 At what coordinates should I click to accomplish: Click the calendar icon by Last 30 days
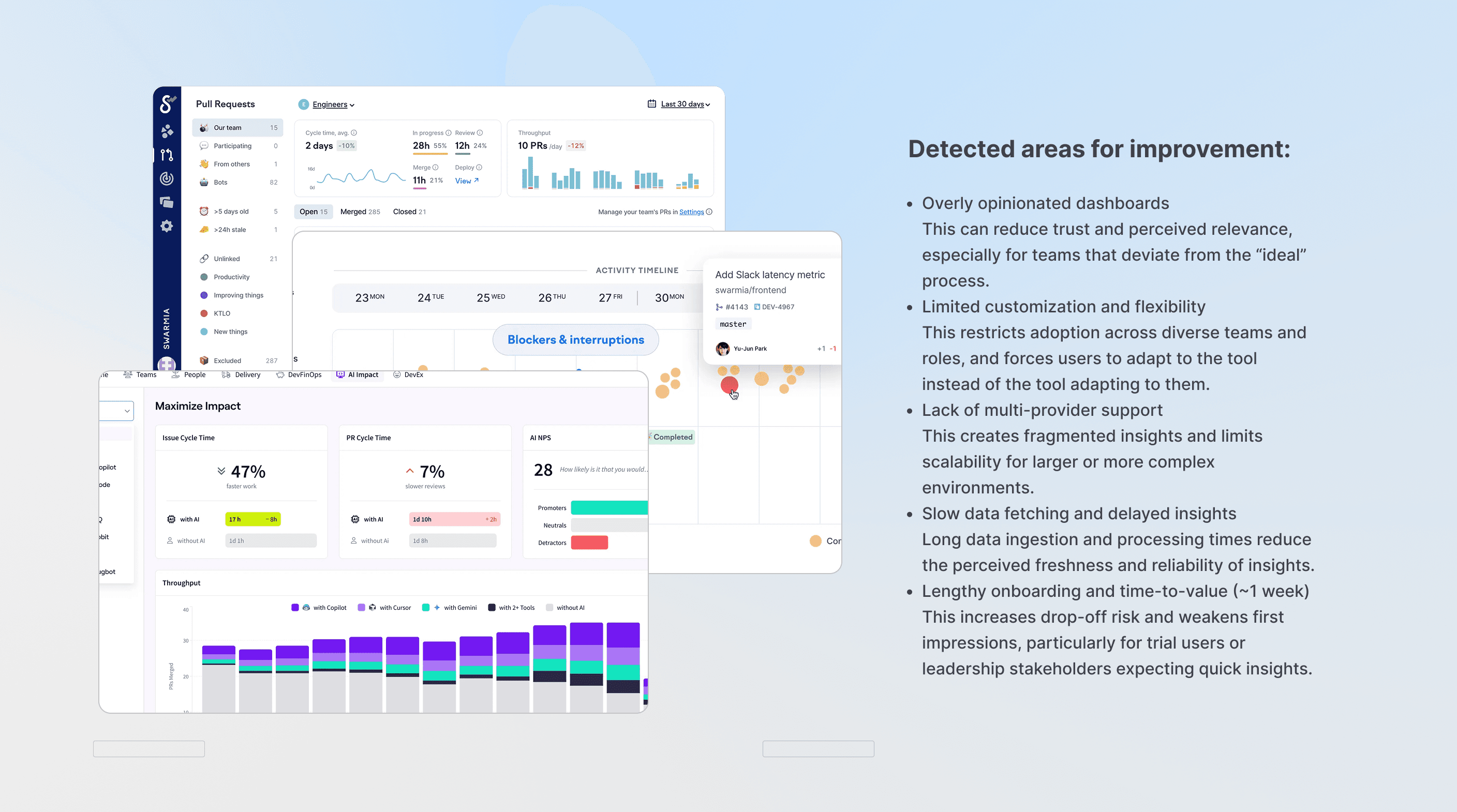(x=651, y=104)
